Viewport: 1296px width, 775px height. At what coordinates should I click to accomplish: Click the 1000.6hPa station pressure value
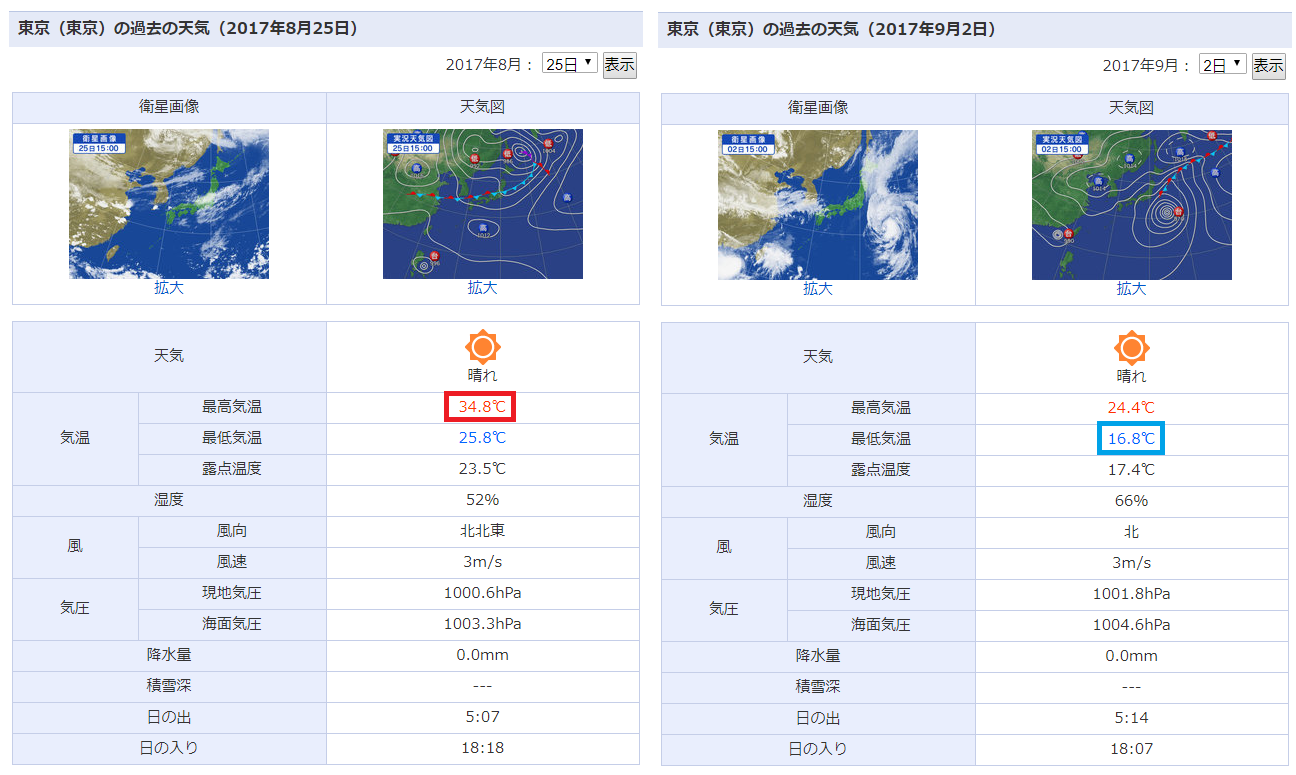click(482, 593)
